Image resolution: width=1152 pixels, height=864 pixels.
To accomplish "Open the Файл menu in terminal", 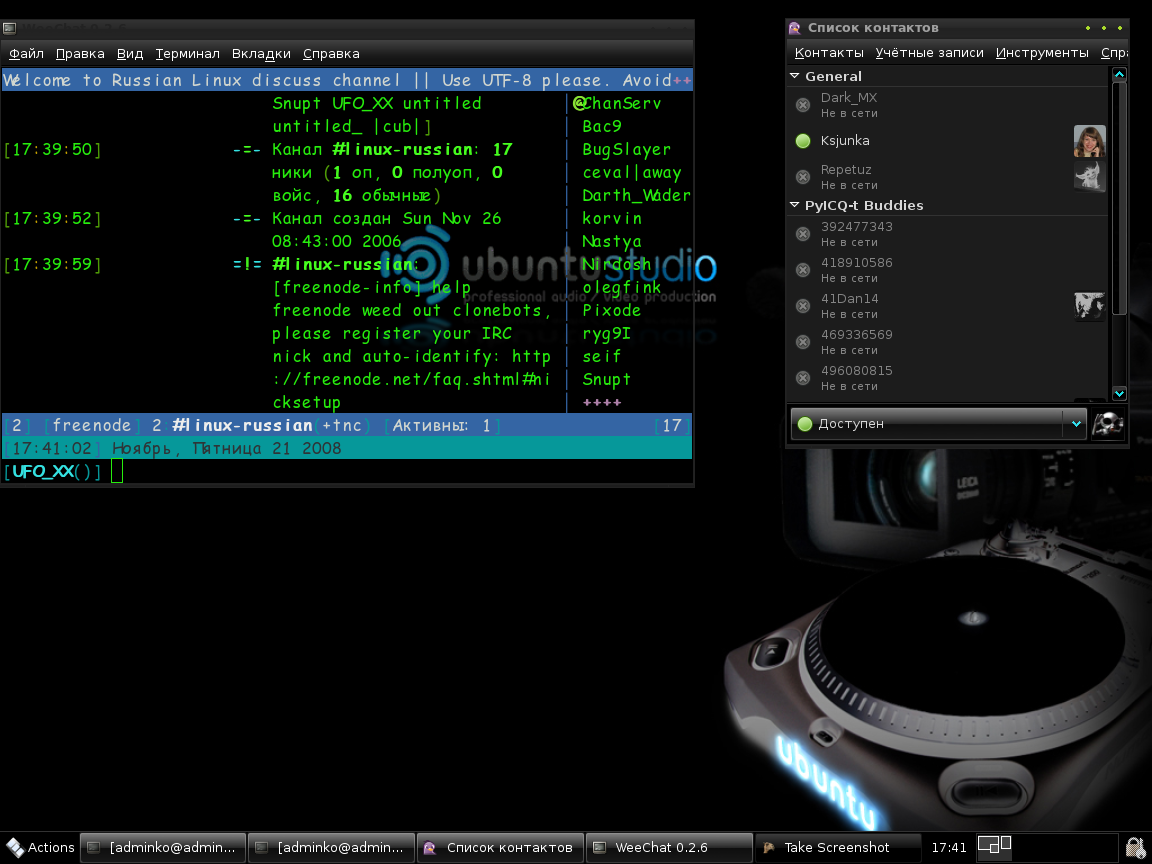I will [x=26, y=54].
